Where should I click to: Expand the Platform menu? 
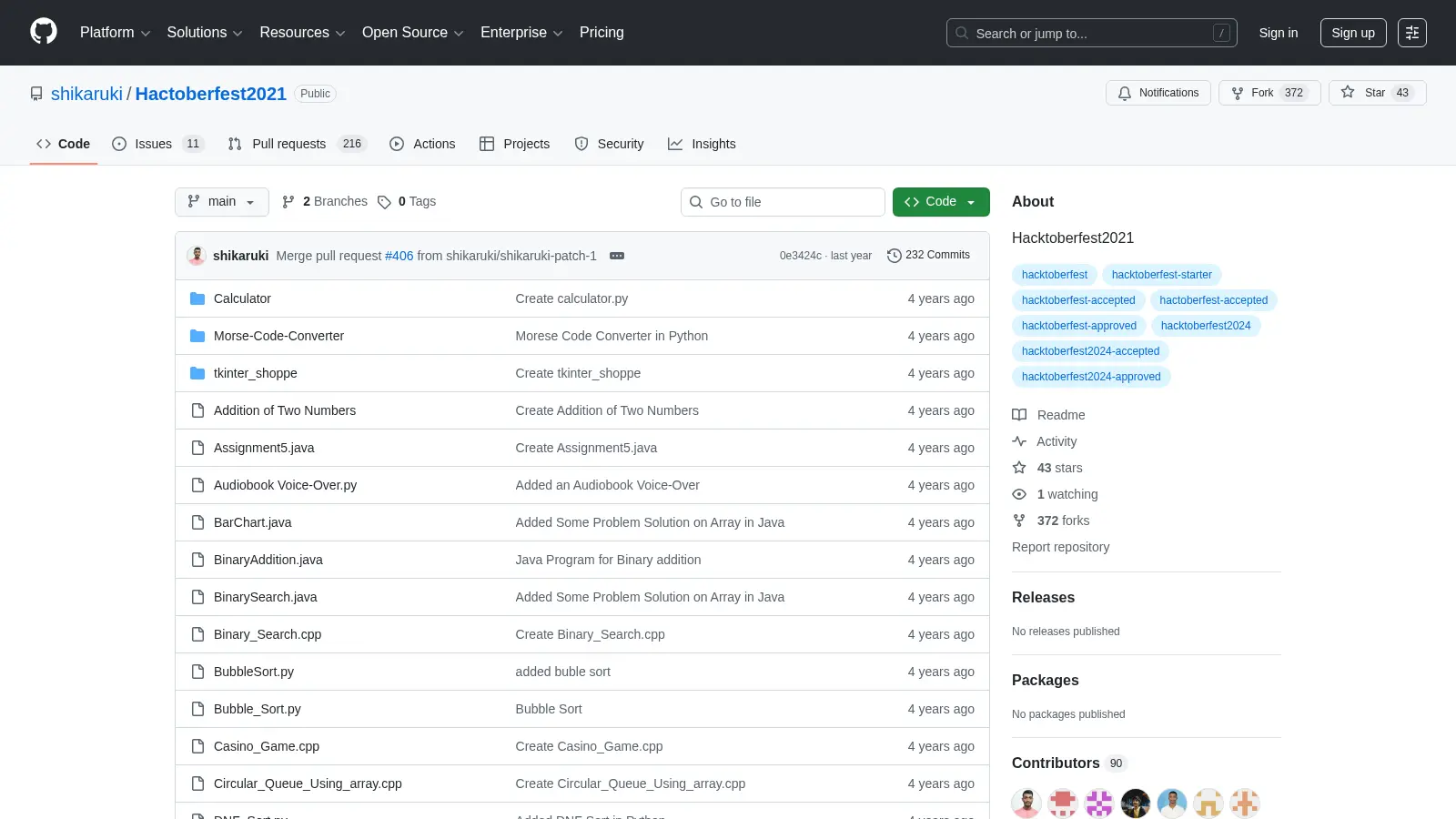pyautogui.click(x=115, y=33)
